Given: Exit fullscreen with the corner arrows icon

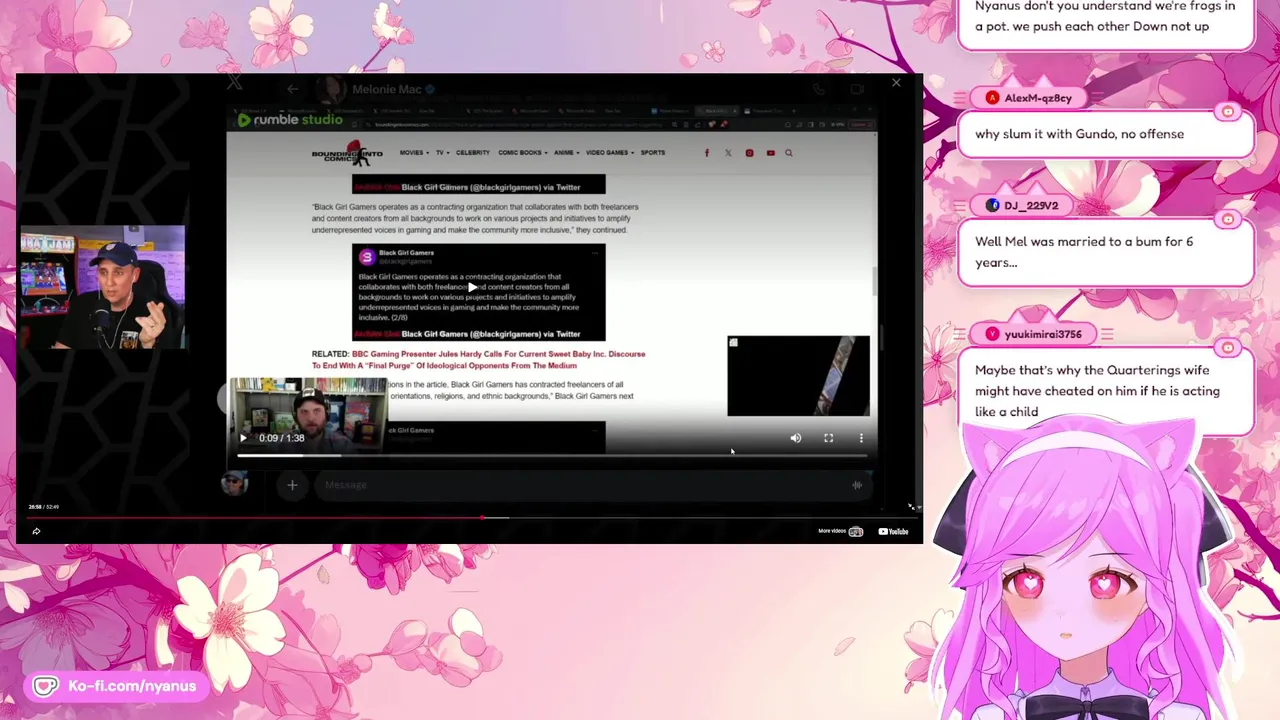Looking at the screenshot, I should point(910,506).
